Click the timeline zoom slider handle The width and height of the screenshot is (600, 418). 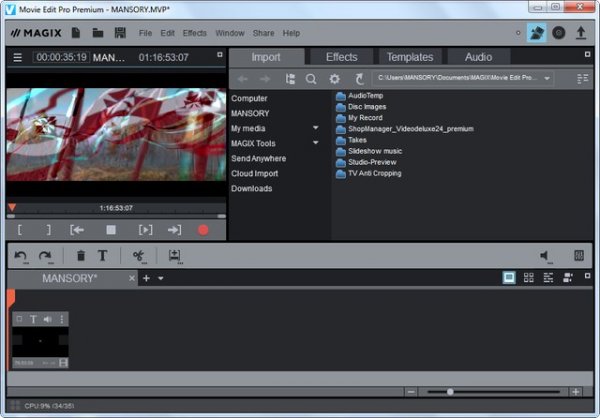451,392
